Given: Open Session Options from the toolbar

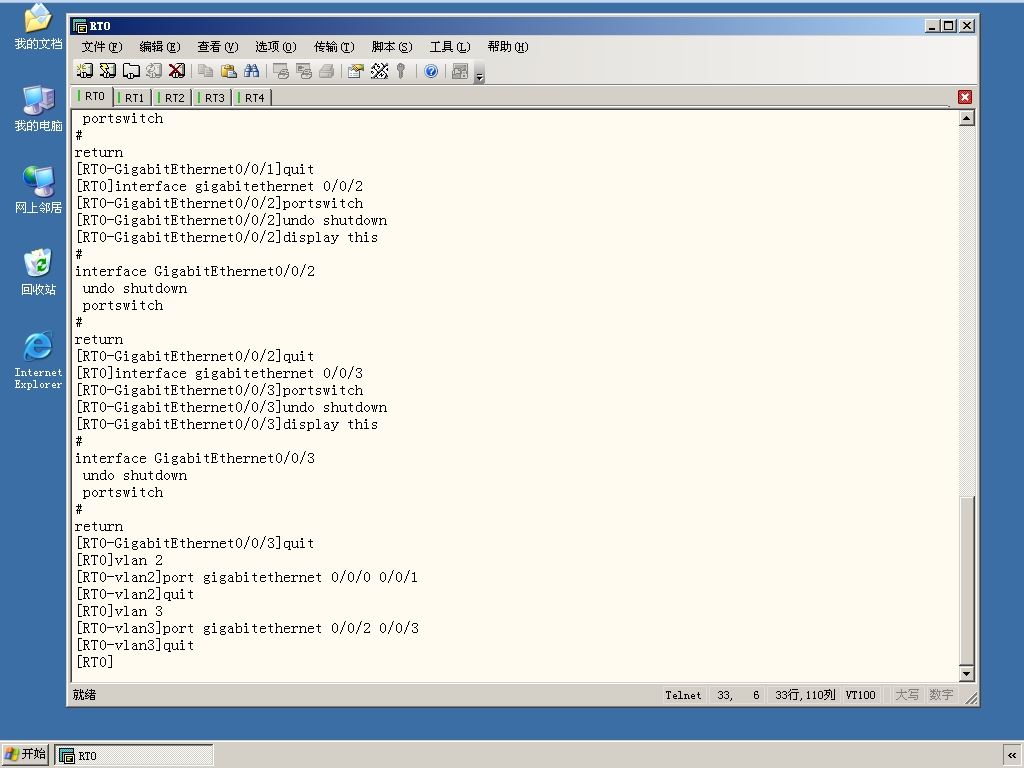Looking at the screenshot, I should 356,71.
